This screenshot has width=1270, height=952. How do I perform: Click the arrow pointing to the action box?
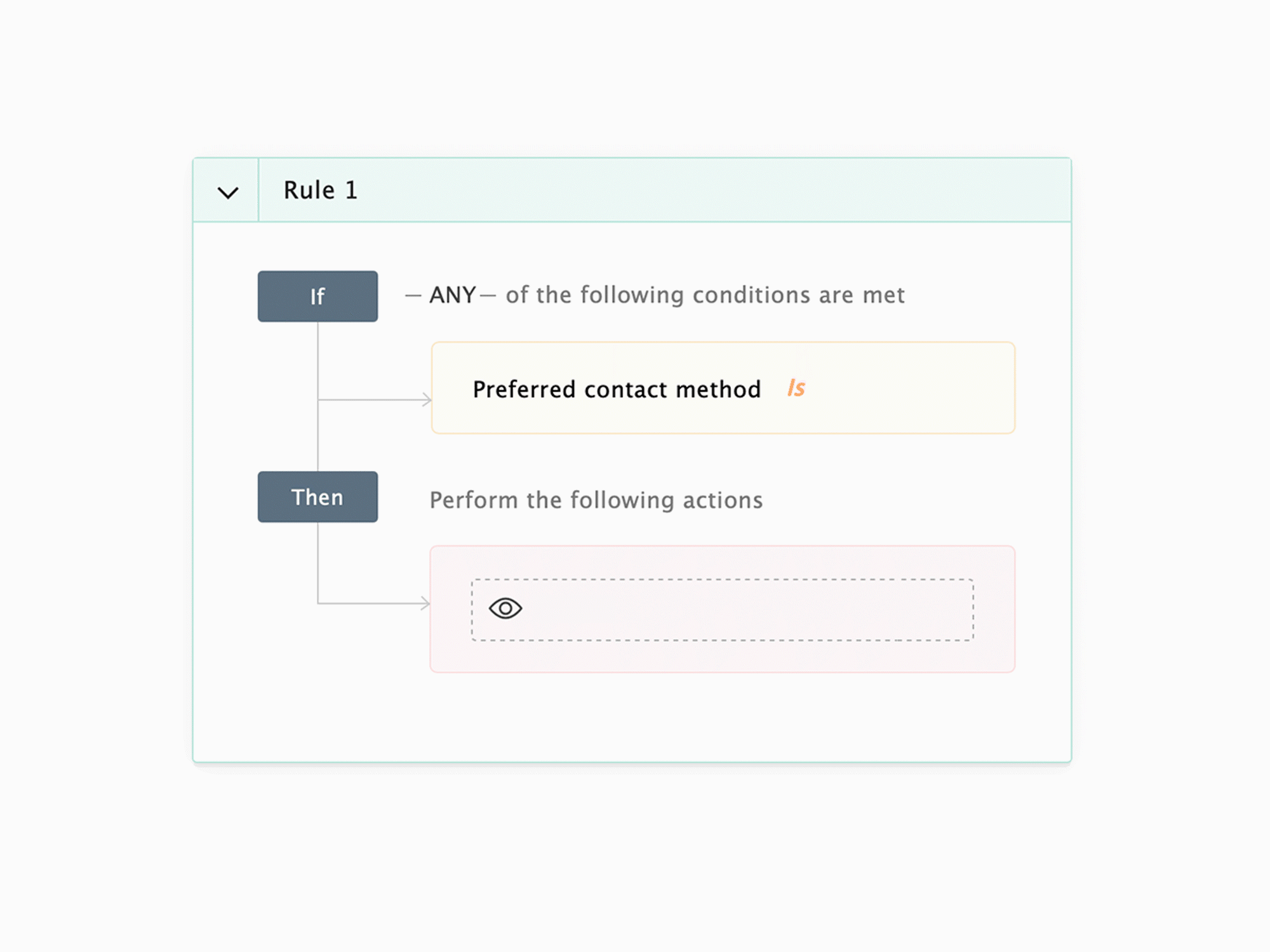(425, 603)
